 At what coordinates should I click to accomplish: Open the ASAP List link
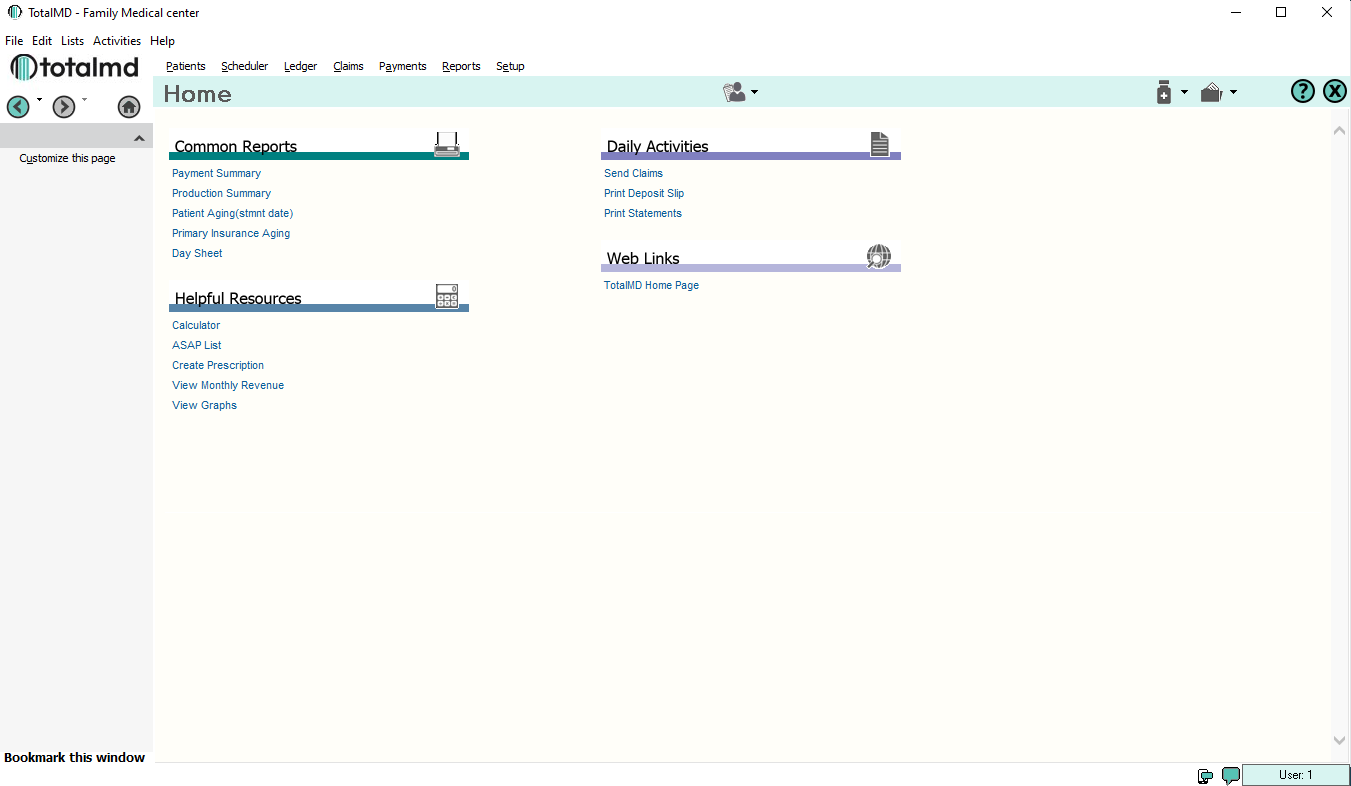point(197,345)
